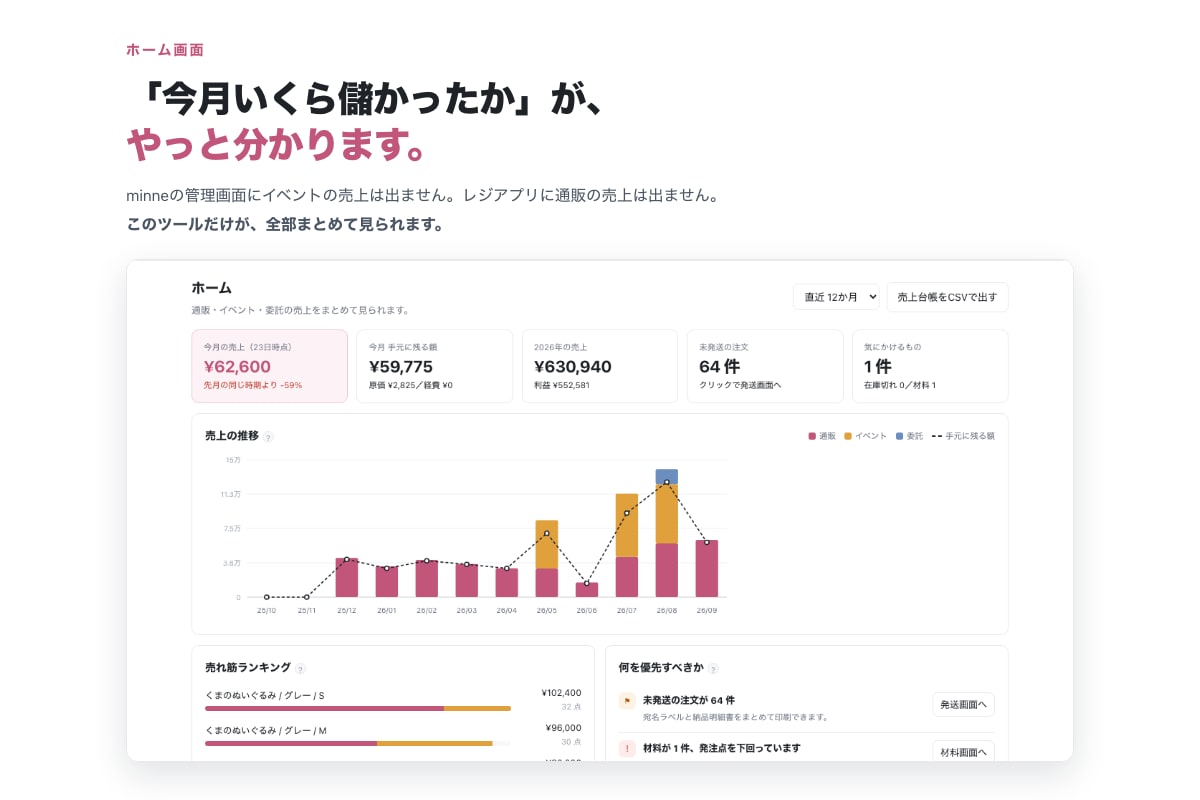Toggle イベント legend color swatch
The height and width of the screenshot is (800, 1200).
848,436
